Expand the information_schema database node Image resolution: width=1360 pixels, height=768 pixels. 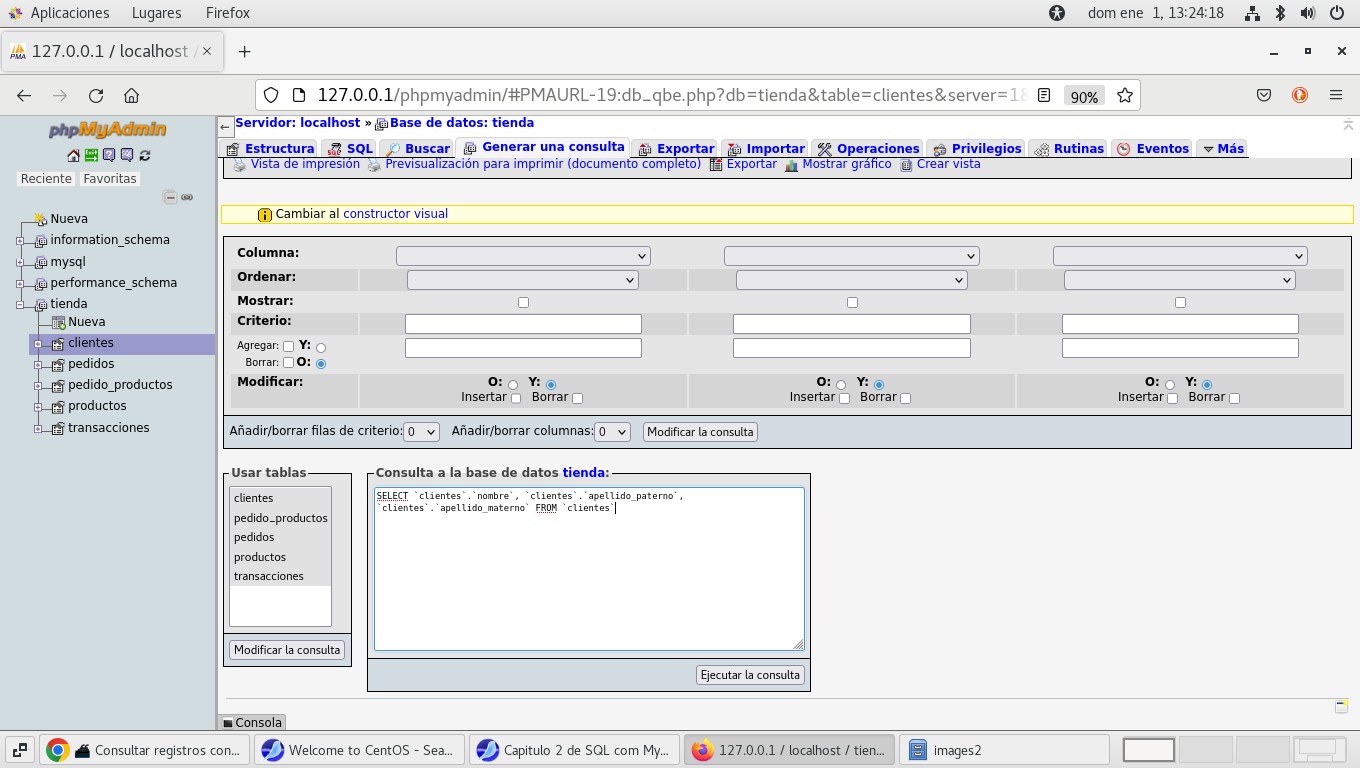tap(20, 241)
